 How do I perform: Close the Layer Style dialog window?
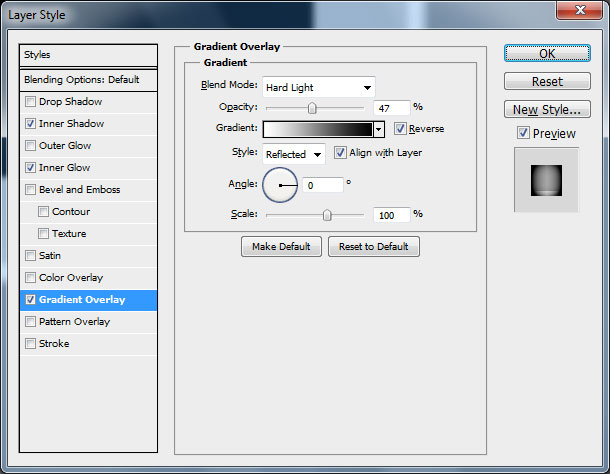point(585,15)
